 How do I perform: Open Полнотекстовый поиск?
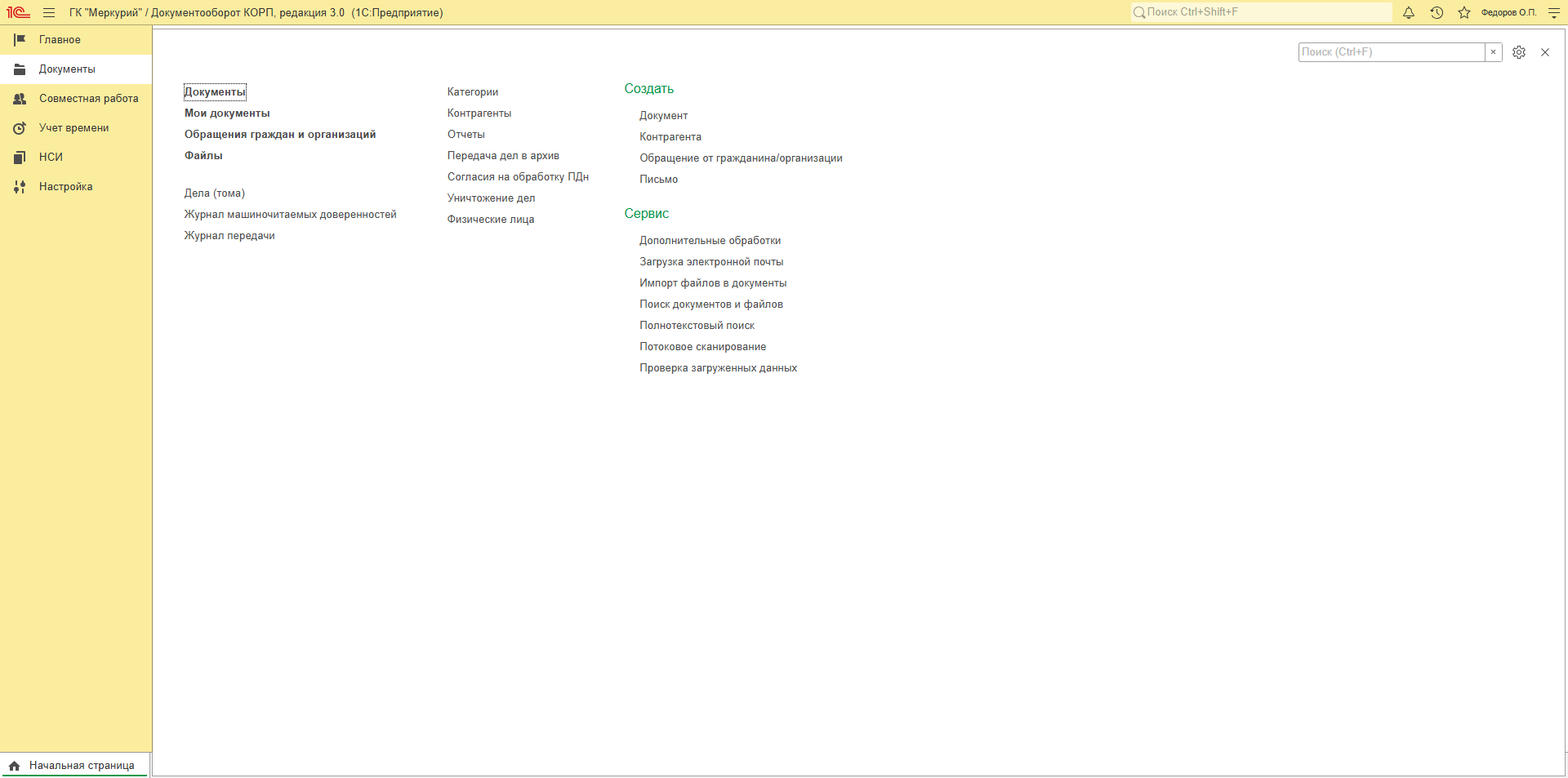697,326
